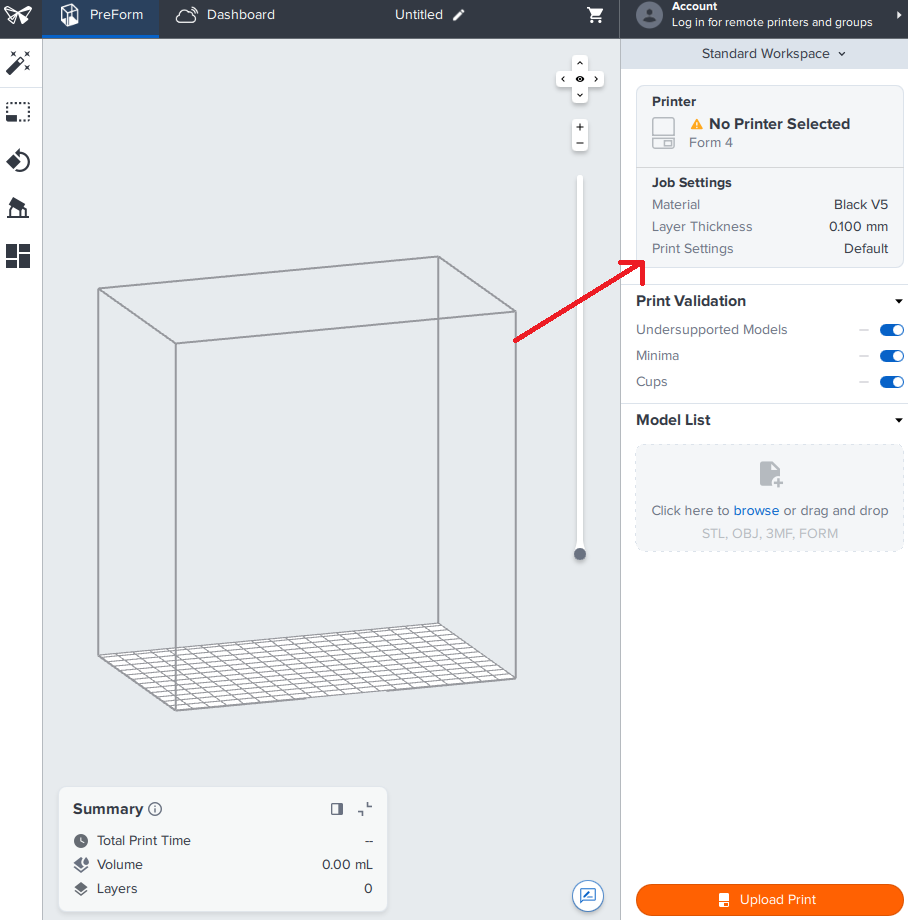
Task: Open the shopping cart icon
Action: point(595,15)
